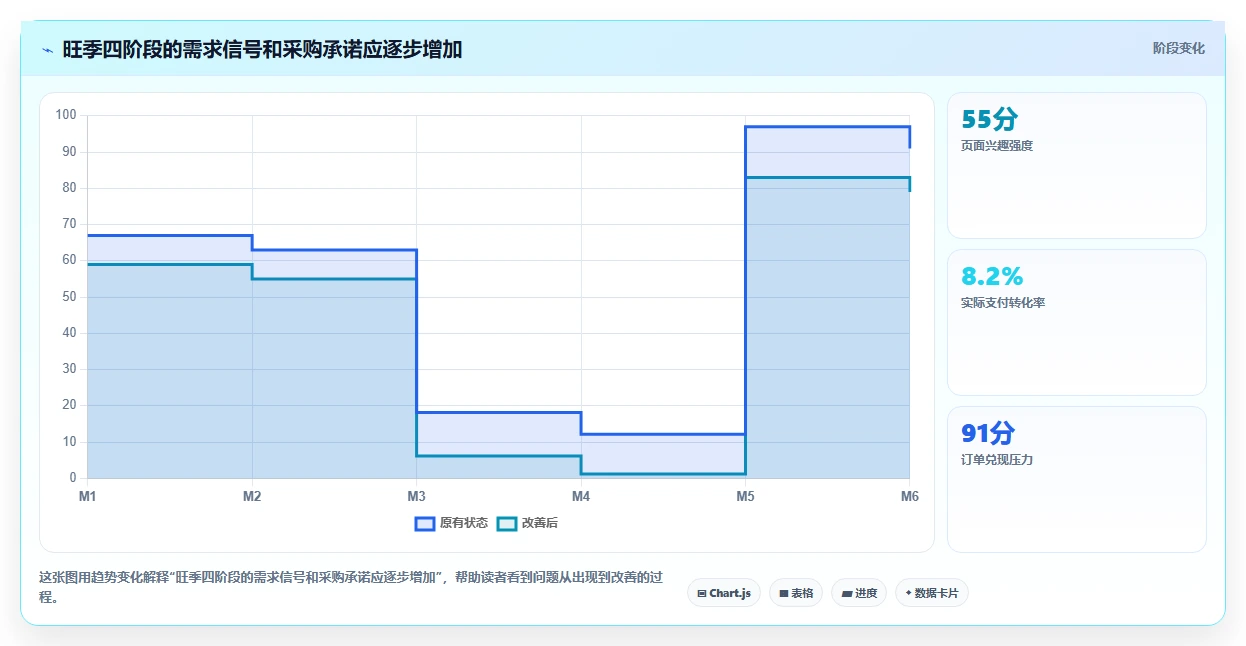Click the description text below the chart
Viewport: 1246px width, 646px height.
pos(351,588)
